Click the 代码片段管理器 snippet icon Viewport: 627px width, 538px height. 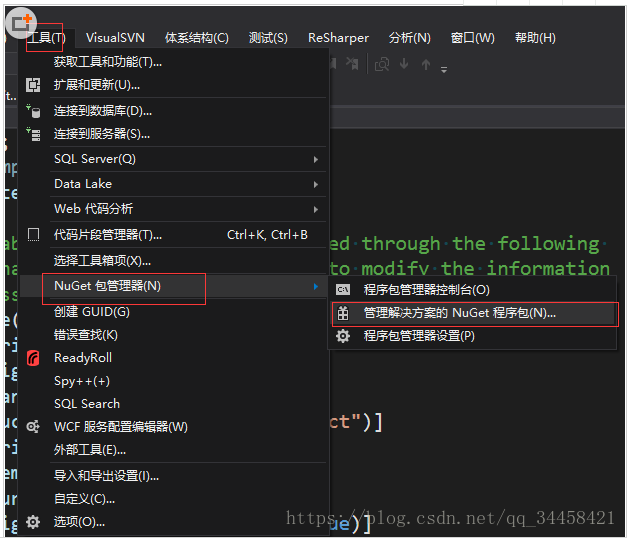click(33, 235)
